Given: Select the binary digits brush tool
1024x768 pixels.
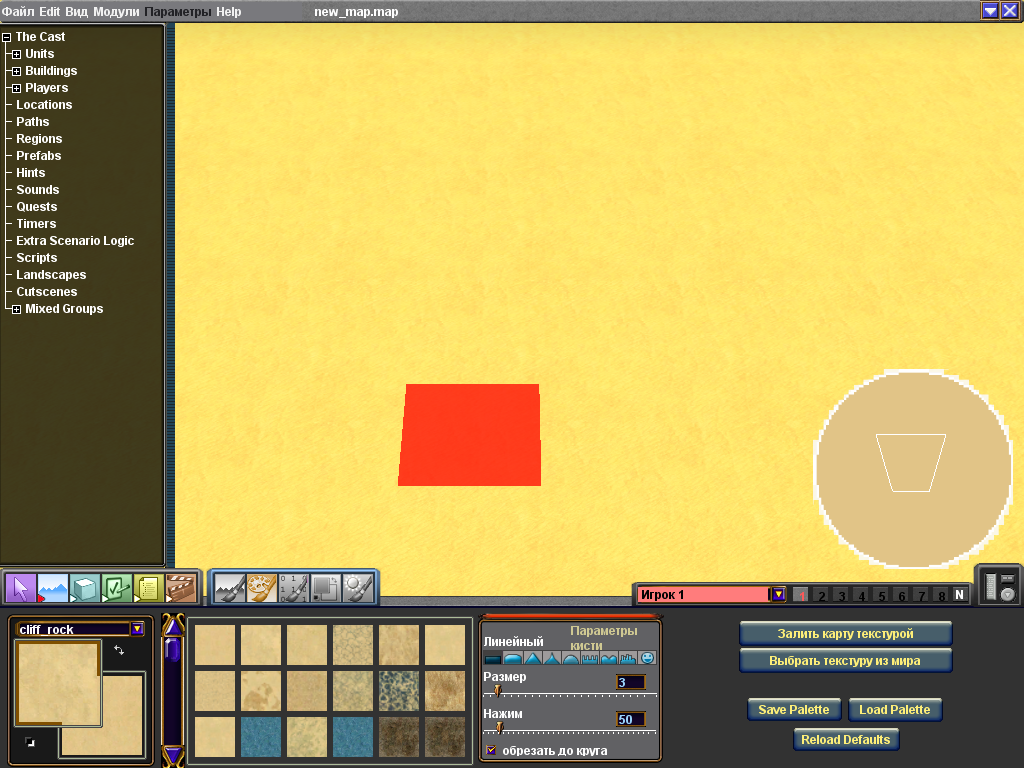Looking at the screenshot, I should point(294,588).
